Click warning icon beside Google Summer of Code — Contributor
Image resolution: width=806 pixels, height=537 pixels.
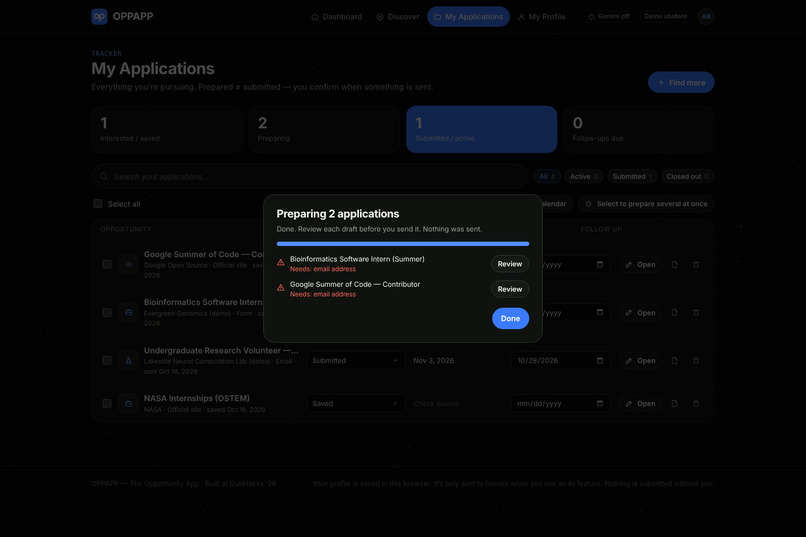click(281, 288)
